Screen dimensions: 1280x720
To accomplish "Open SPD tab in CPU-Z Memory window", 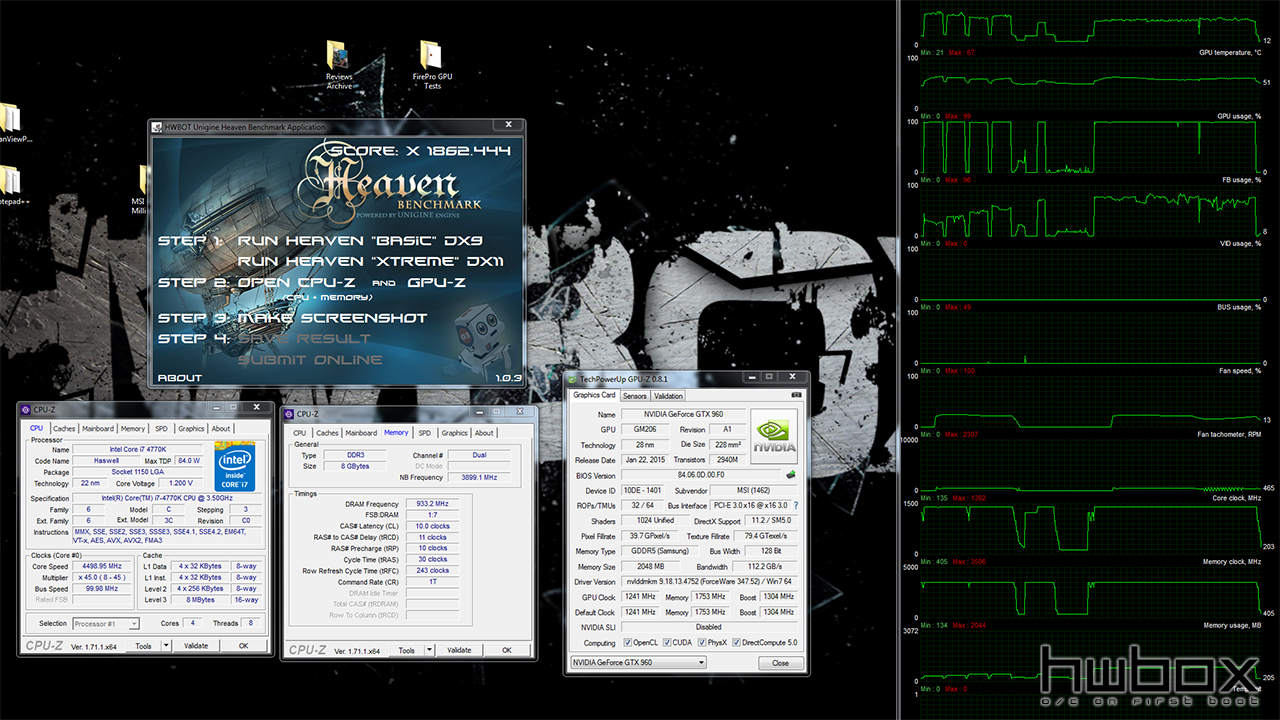I will point(425,433).
